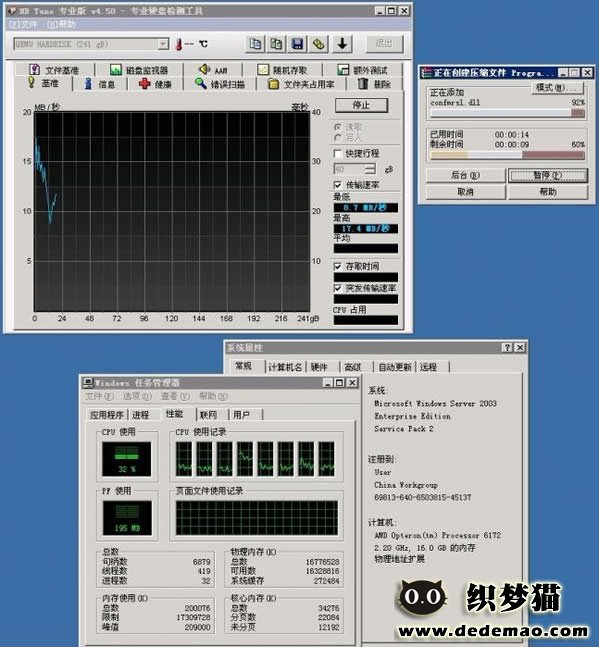Click the 暂停 pause button
This screenshot has width=599, height=647.
548,175
